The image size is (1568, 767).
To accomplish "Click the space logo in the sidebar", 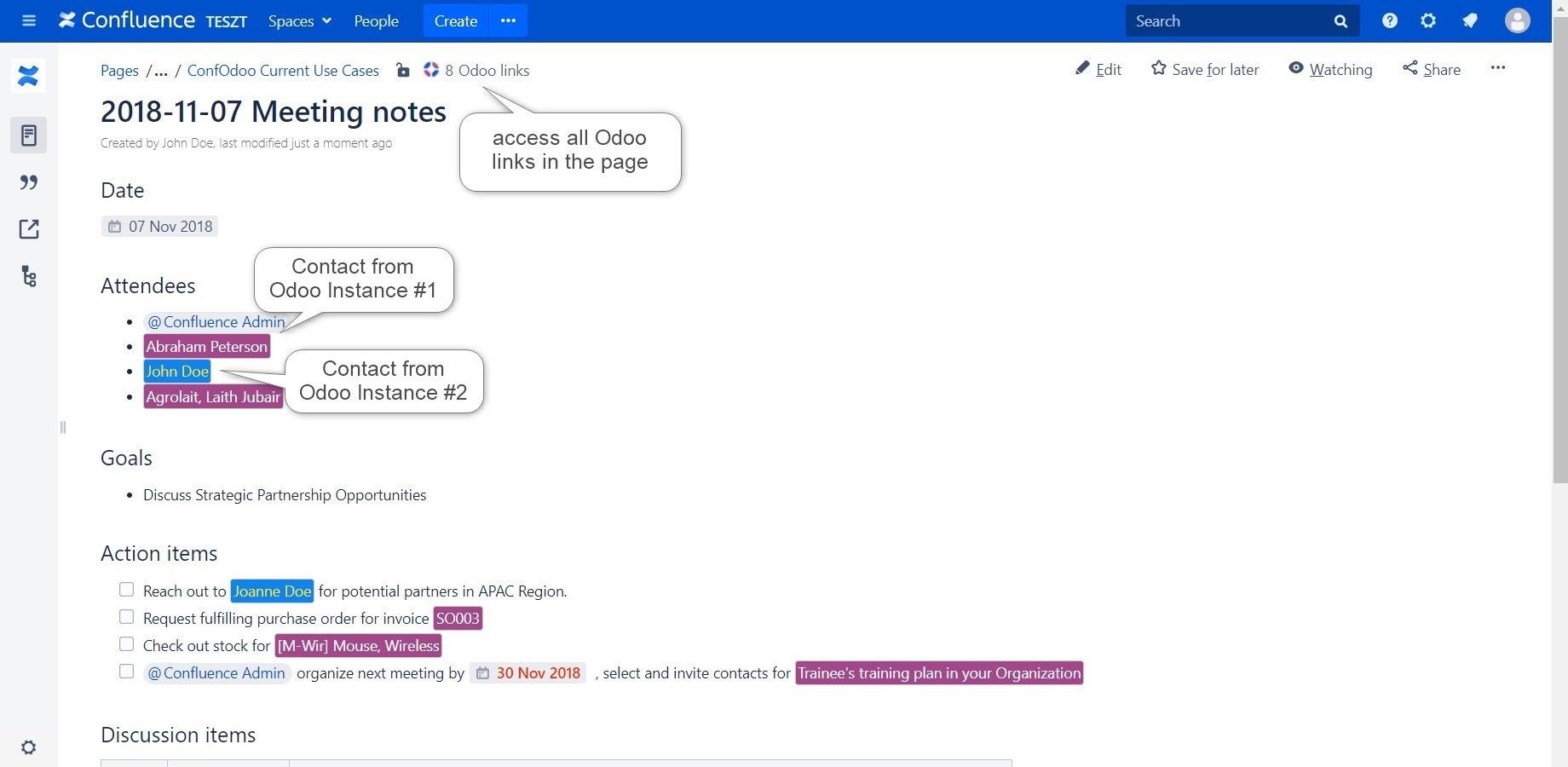I will coord(28,76).
